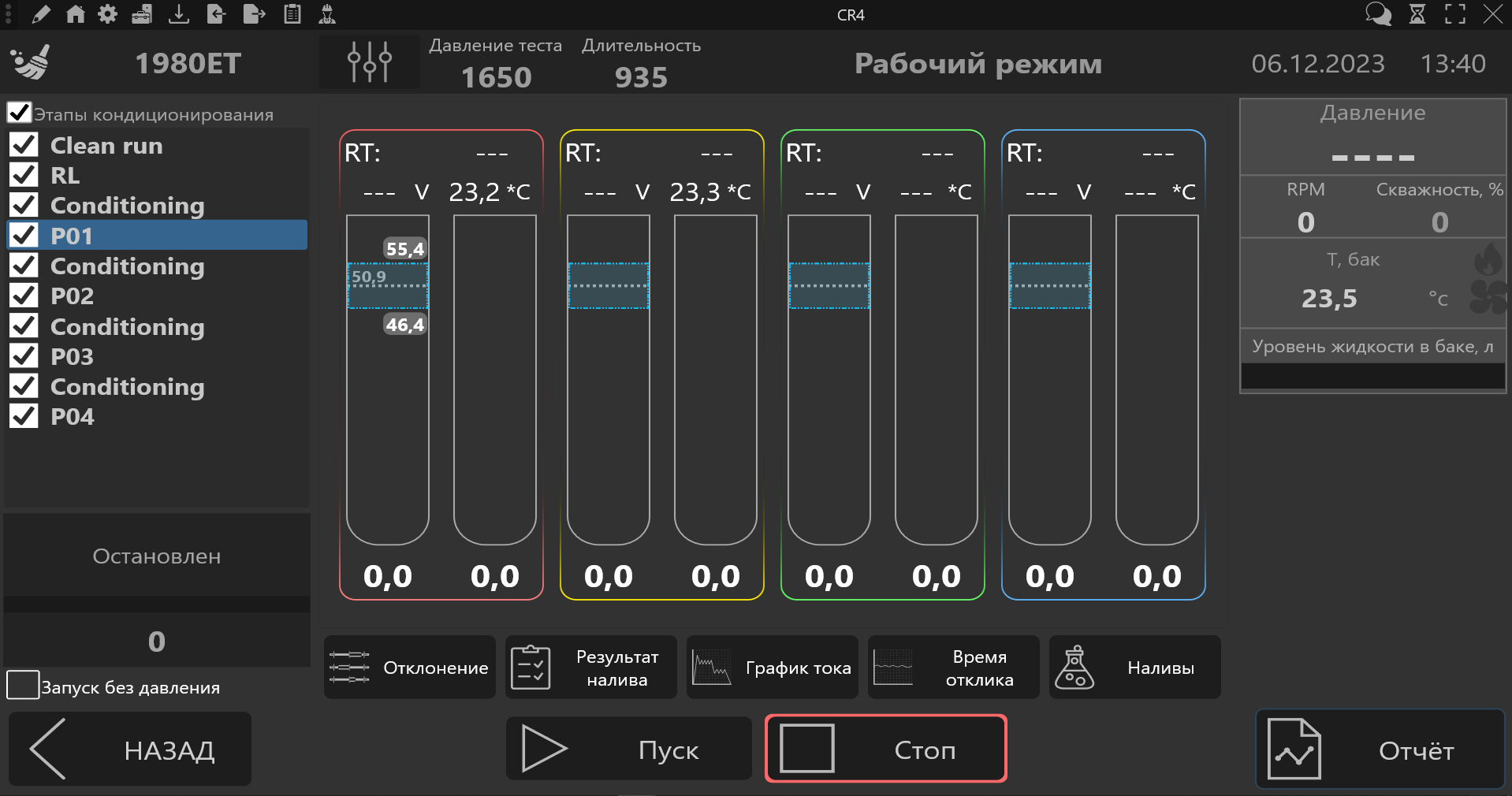
Task: Open the toolbox service icon
Action: click(142, 14)
